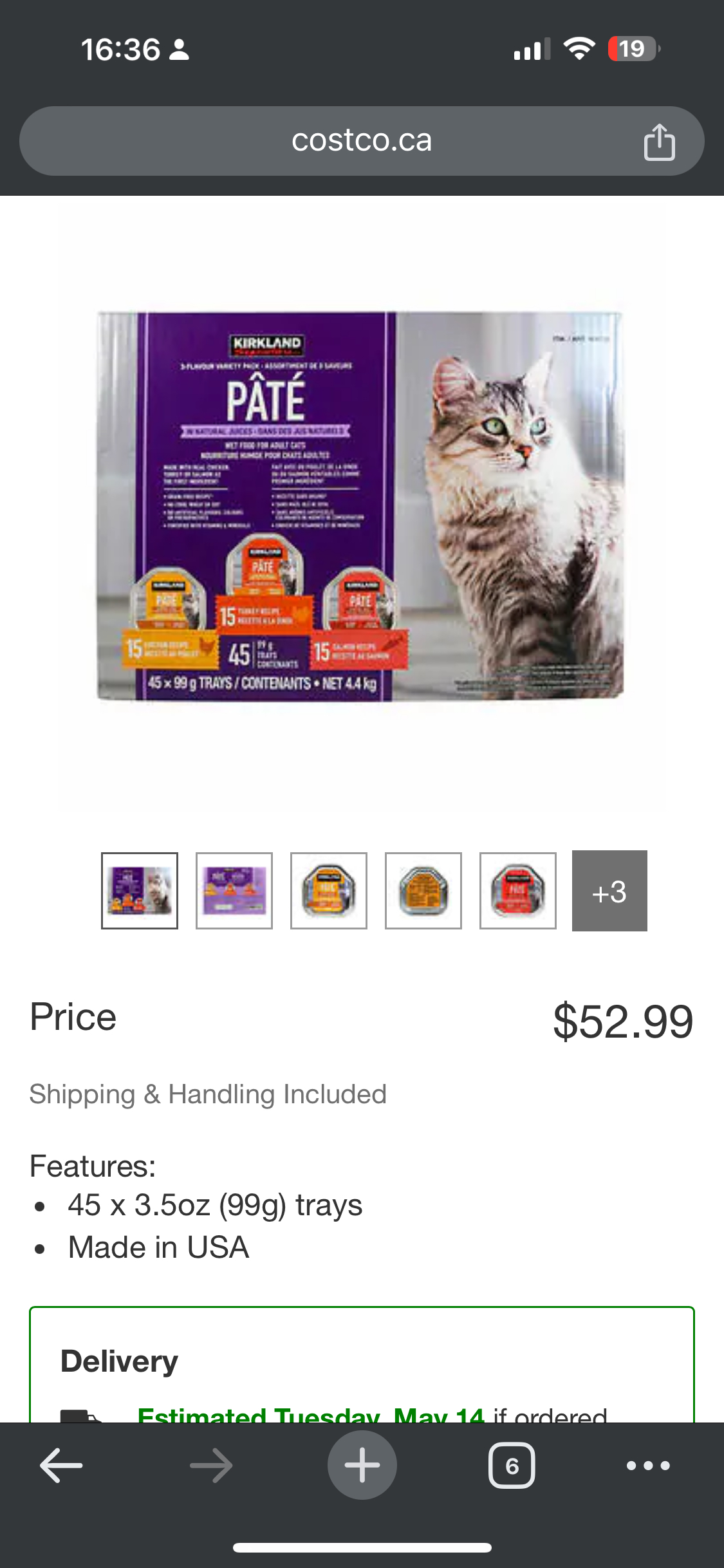Tap the main Kirkland Pâté product image

pos(360,506)
